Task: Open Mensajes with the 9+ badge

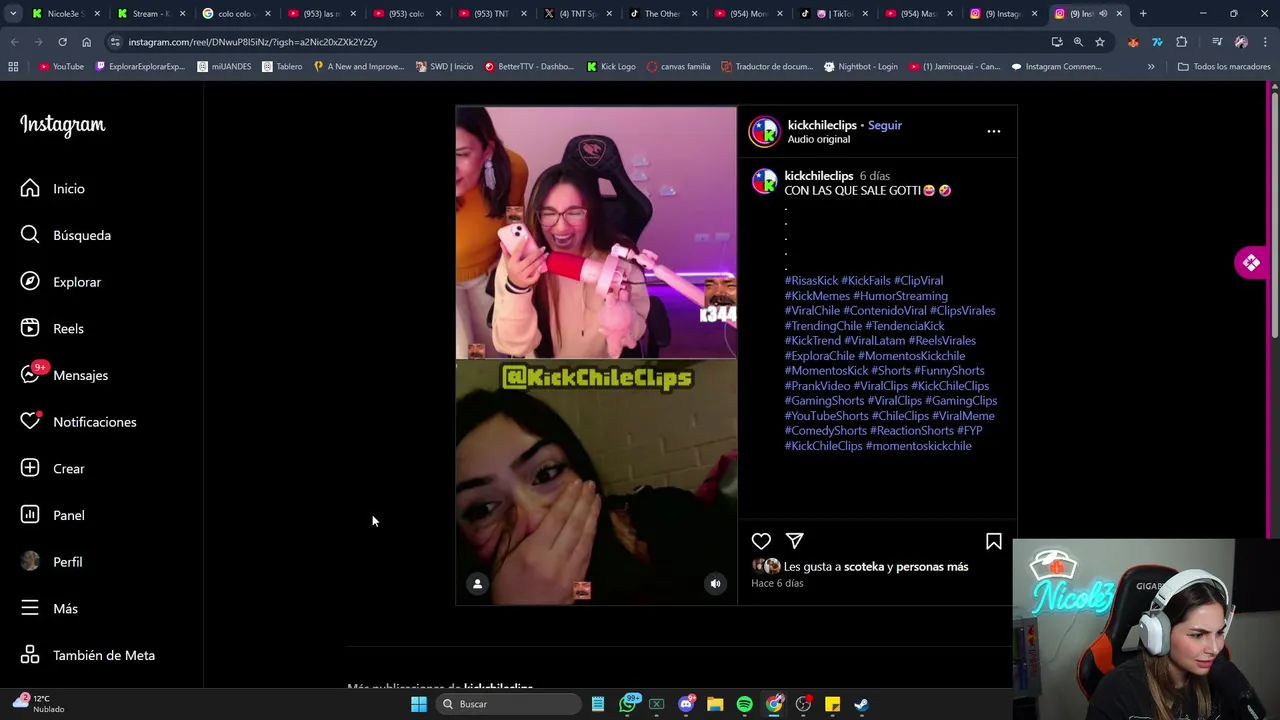Action: (64, 375)
